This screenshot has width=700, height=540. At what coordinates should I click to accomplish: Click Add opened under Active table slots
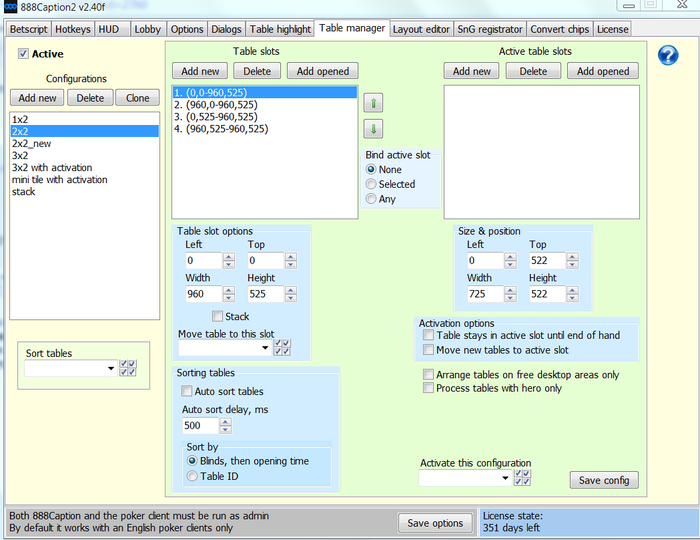tap(603, 71)
